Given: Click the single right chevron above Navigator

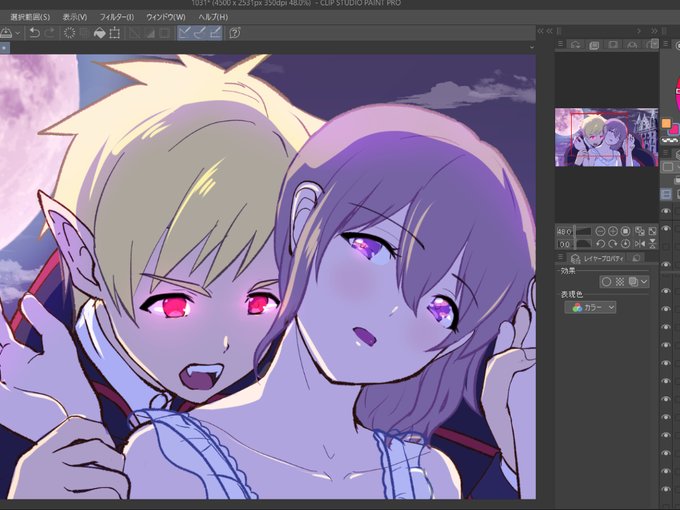Looking at the screenshot, I should (639, 31).
